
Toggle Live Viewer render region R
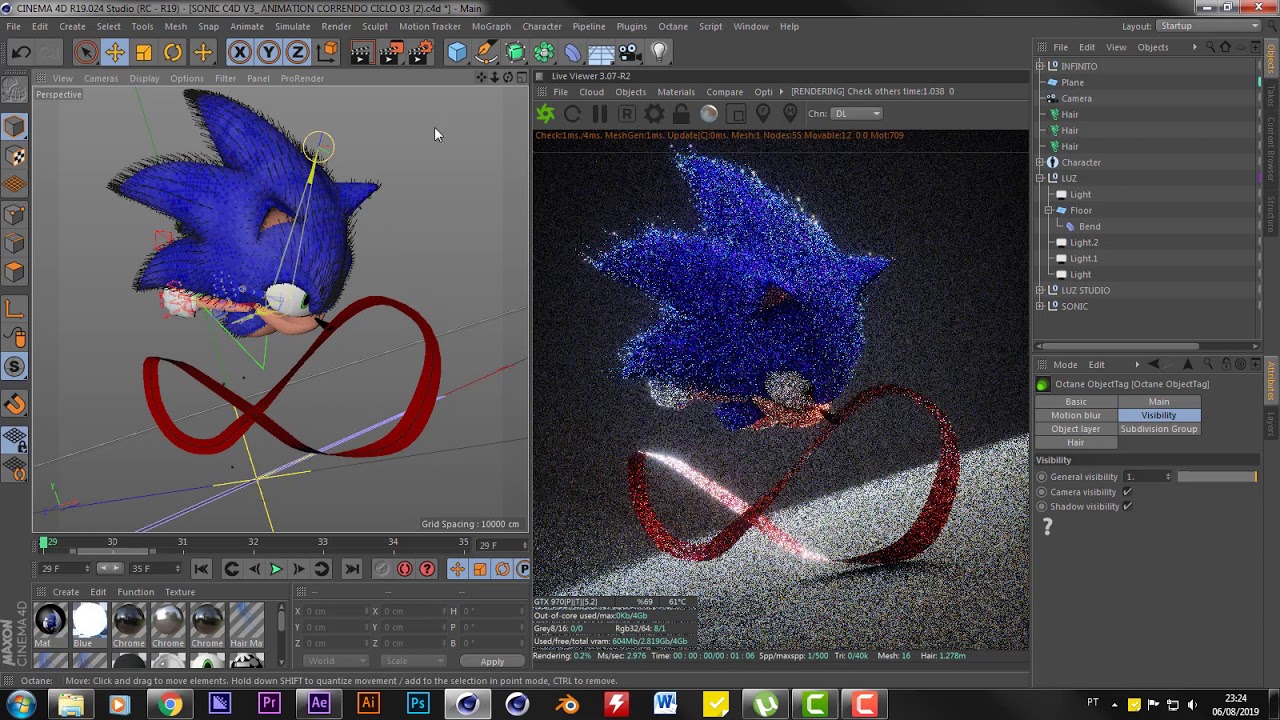point(627,114)
